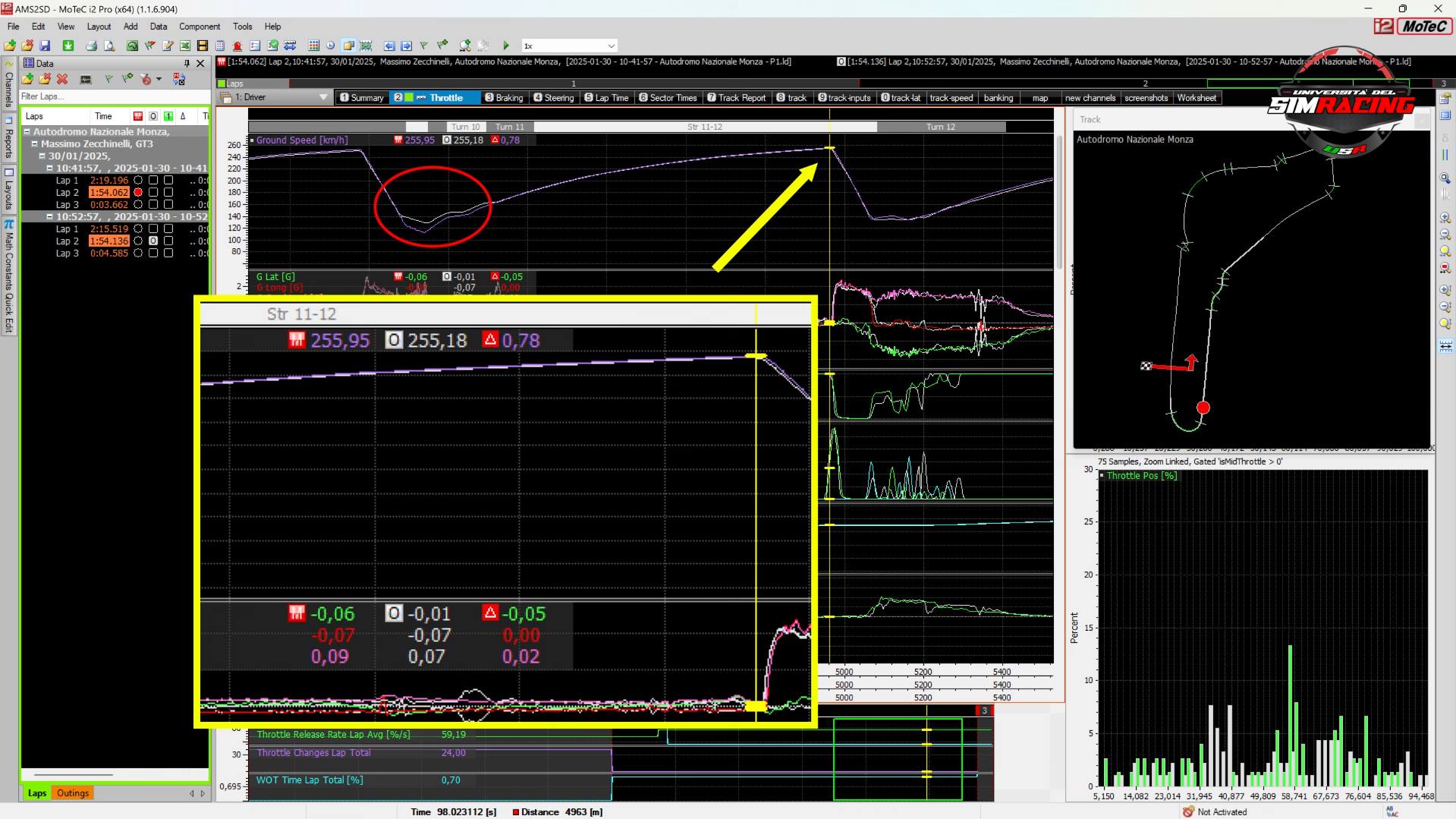Screen dimensions: 1456x819
Task: Collapse the Massimo Zecchinelli, GT3 tree node
Action: pyautogui.click(x=35, y=143)
